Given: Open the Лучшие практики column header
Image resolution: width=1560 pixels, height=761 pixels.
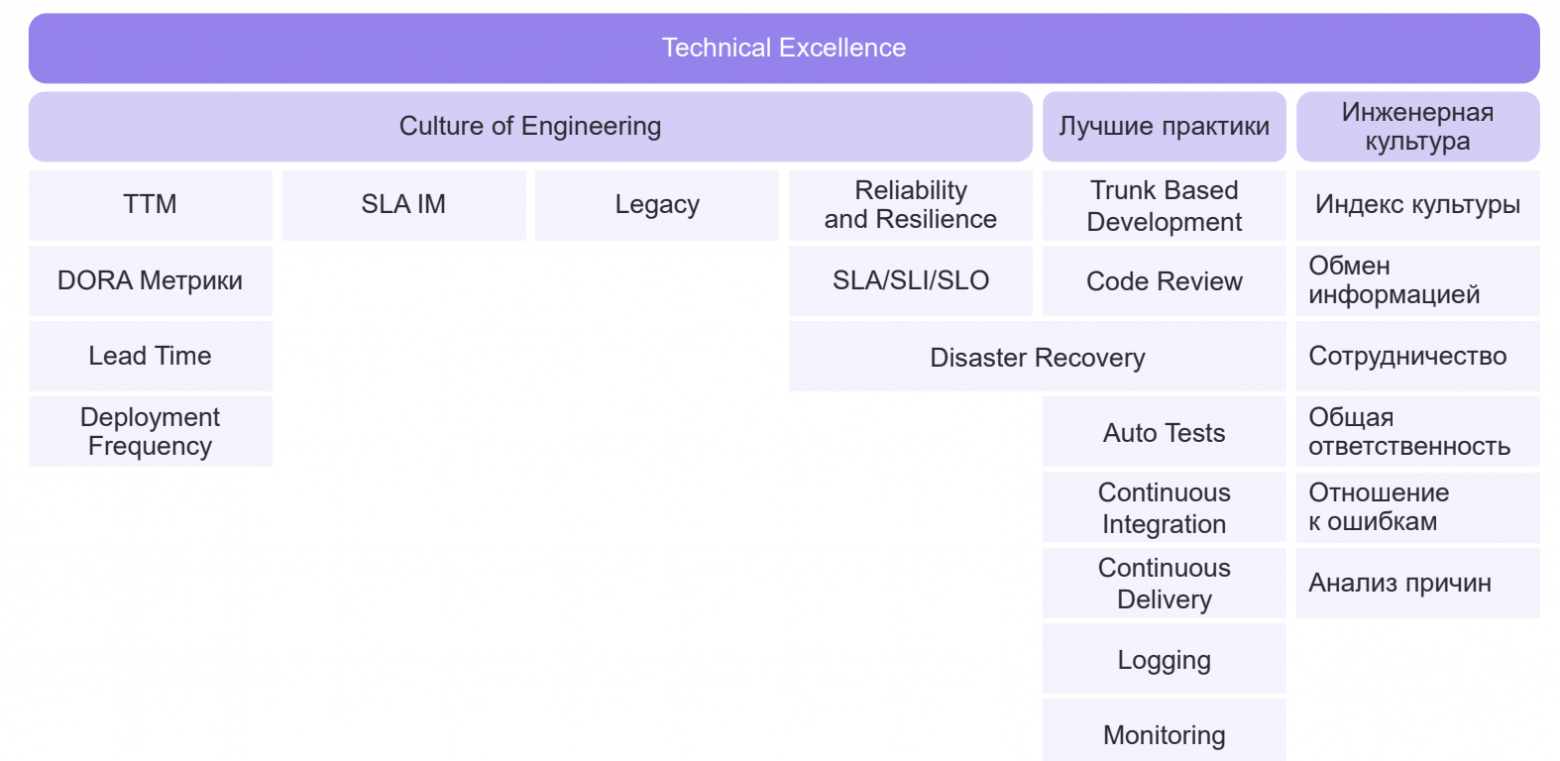Looking at the screenshot, I should pos(1164,127).
